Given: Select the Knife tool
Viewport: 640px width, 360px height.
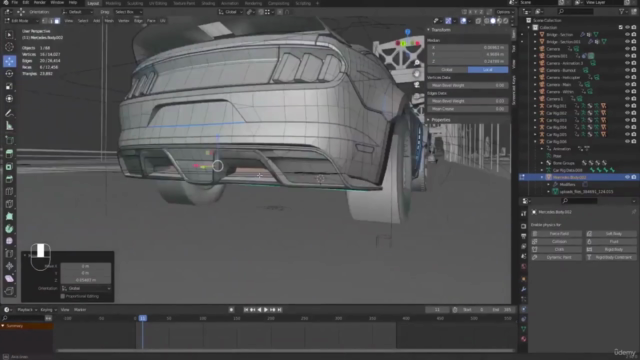Looking at the screenshot, I should [x=9, y=204].
